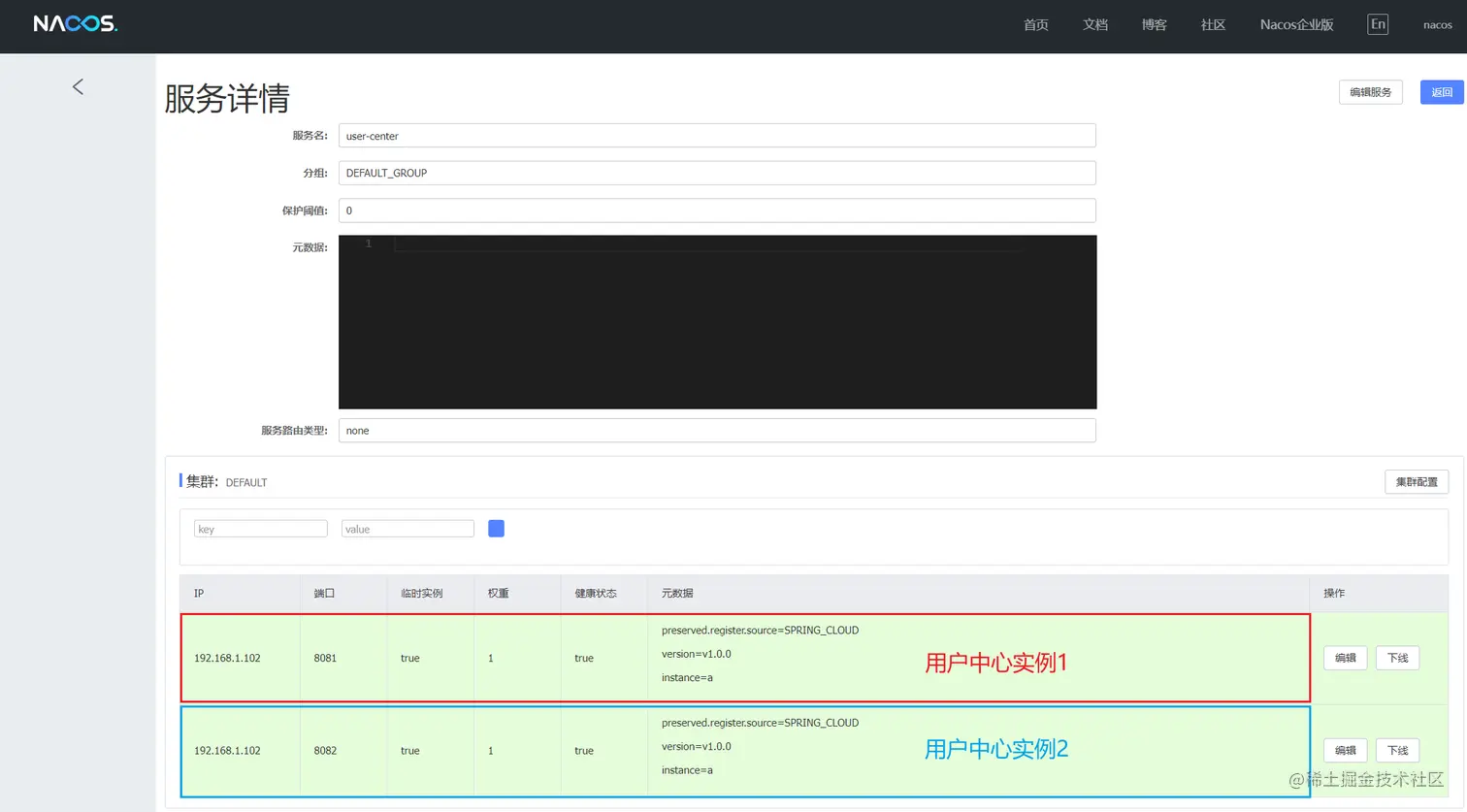Click the 返回 button
This screenshot has height=812, width=1467.
pos(1442,92)
